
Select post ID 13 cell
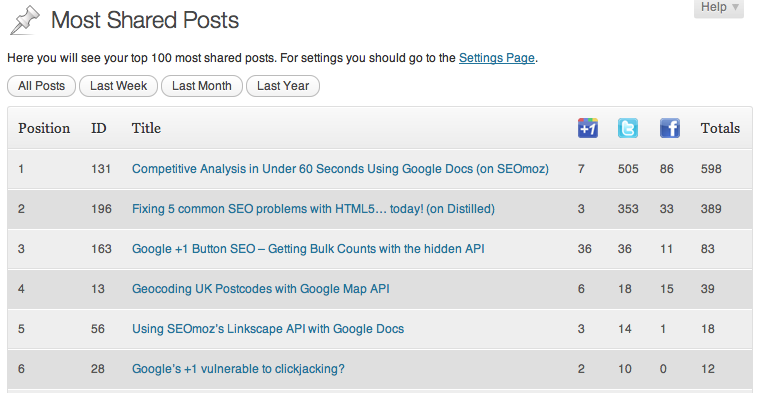pyautogui.click(x=98, y=289)
